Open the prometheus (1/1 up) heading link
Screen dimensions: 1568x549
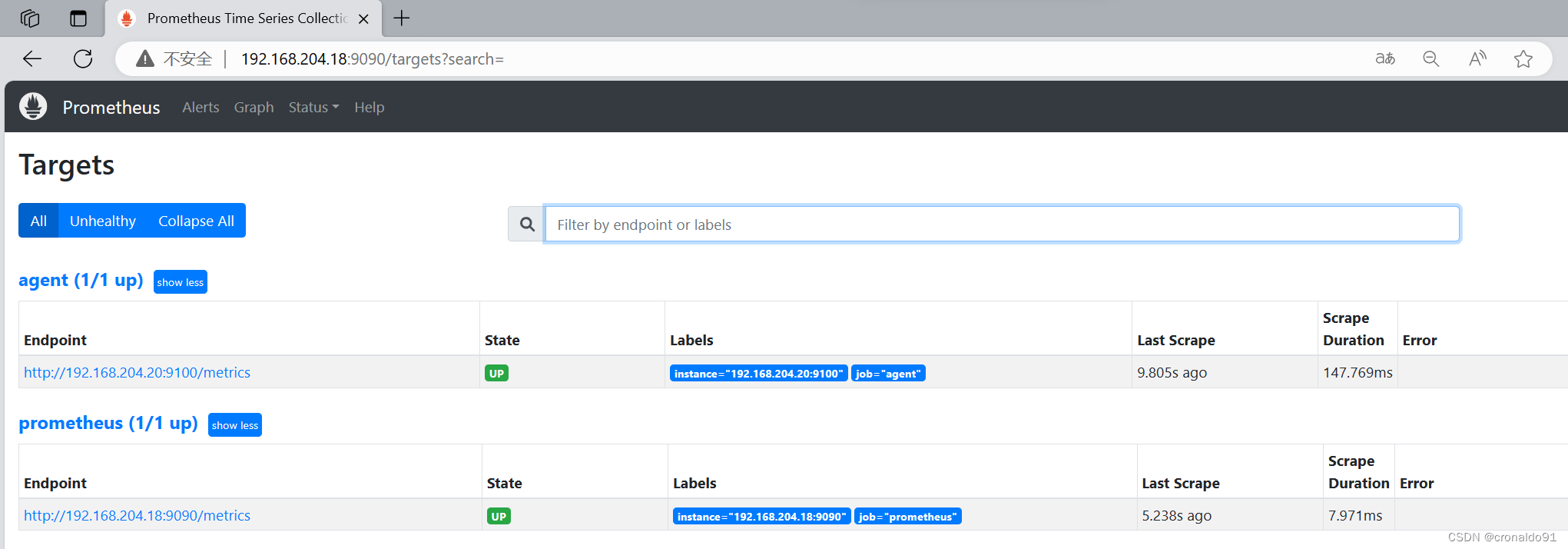click(x=108, y=423)
